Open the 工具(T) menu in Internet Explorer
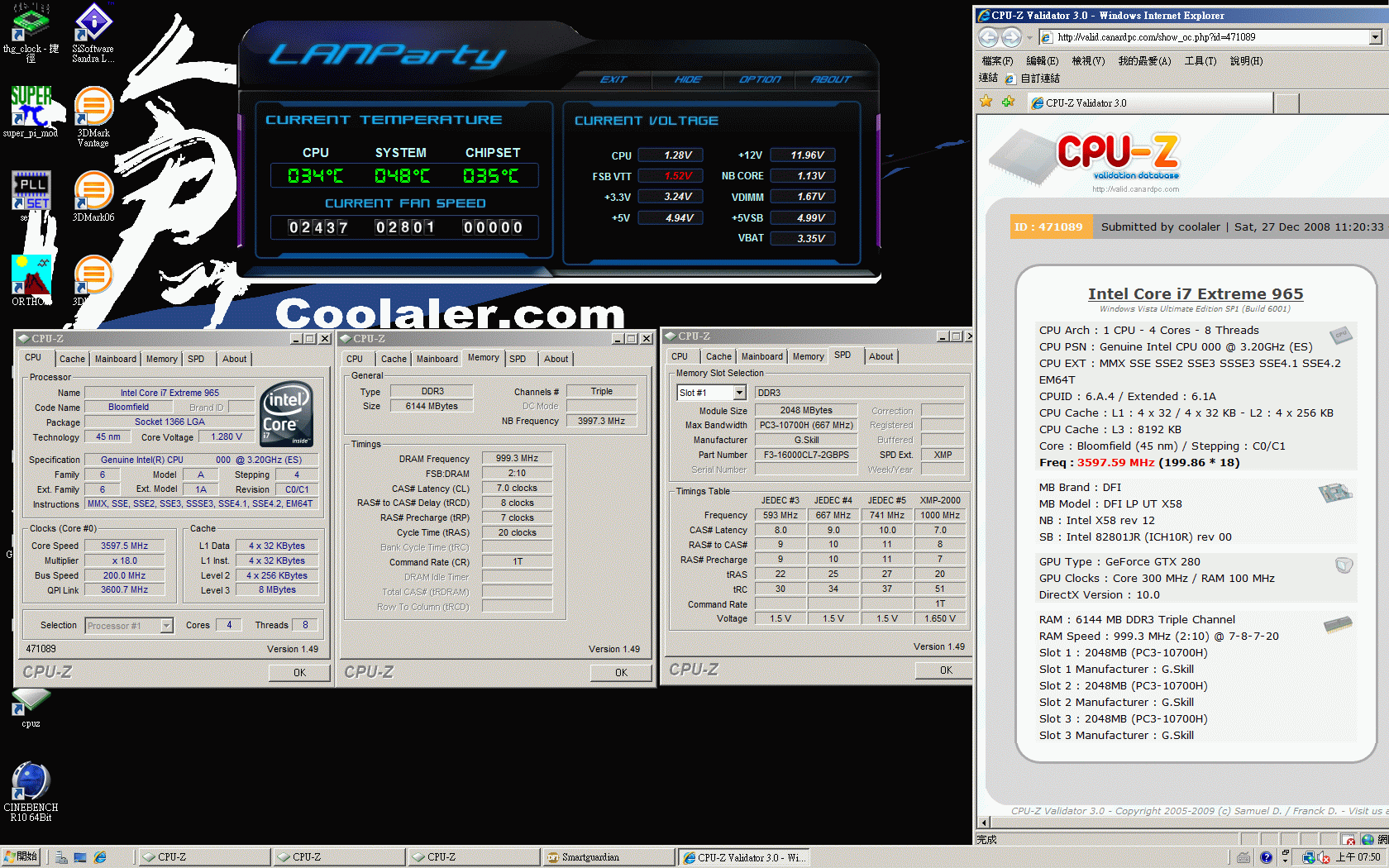 [x=1200, y=61]
